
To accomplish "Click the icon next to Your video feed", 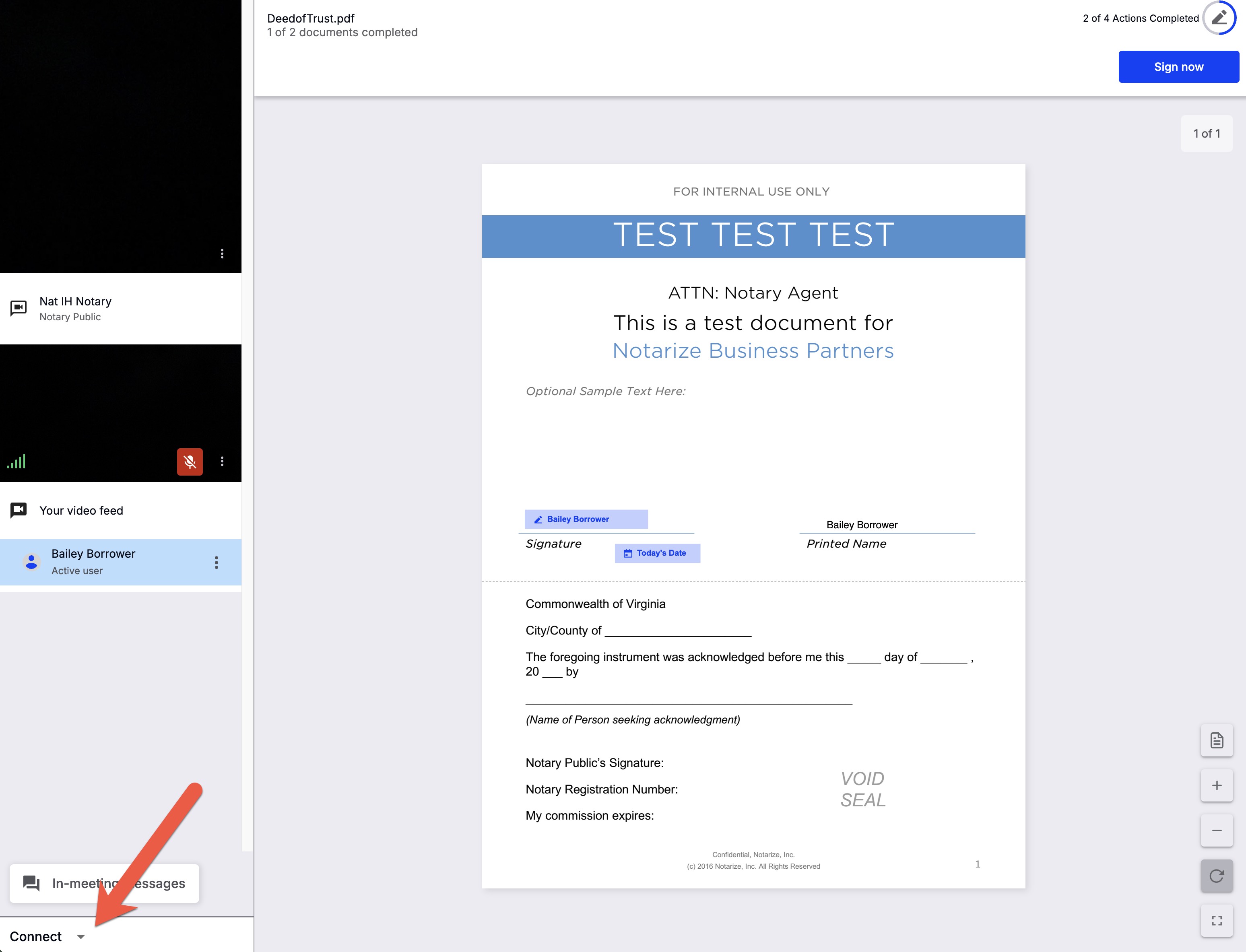I will pos(19,510).
